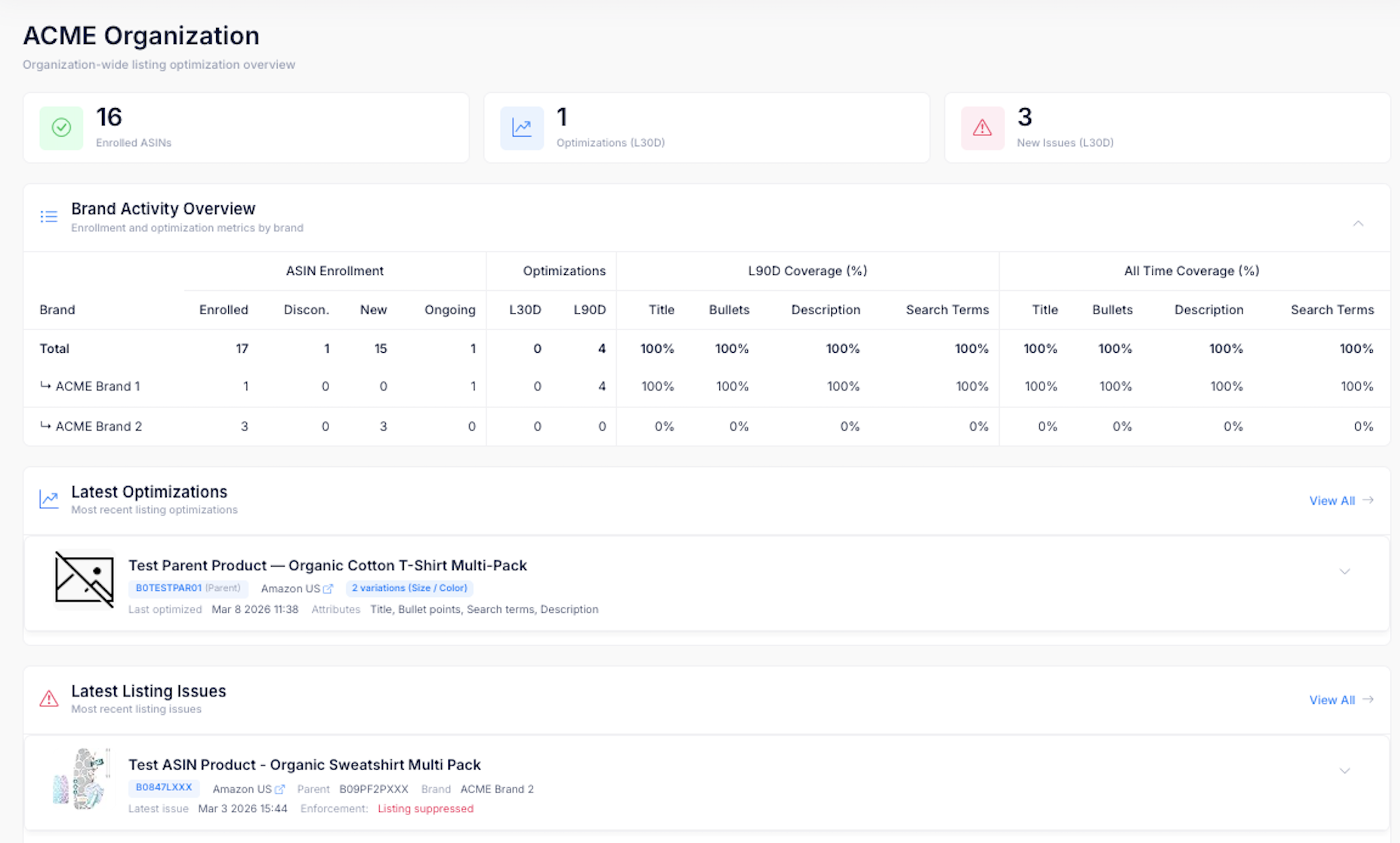Click the Listing suppressed enforcement label
Screen dimensions: 1400x843
[426, 808]
